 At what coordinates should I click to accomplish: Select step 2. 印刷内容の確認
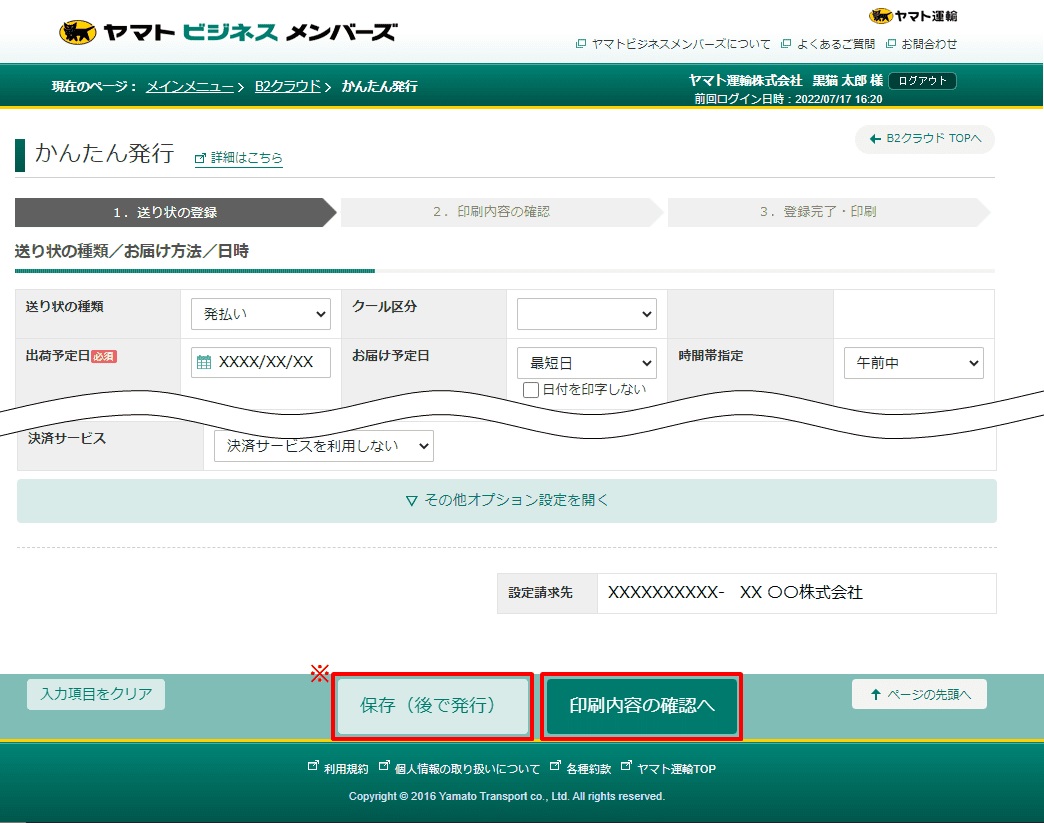[501, 212]
